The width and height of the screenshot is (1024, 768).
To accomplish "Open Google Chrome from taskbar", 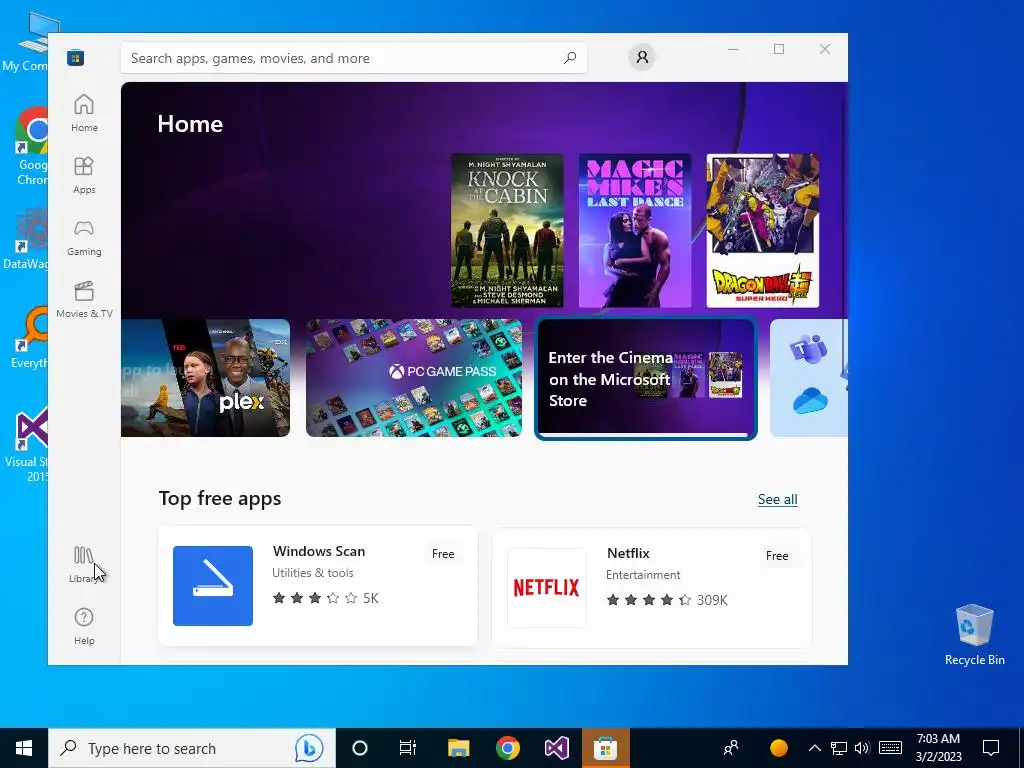I will coord(507,748).
